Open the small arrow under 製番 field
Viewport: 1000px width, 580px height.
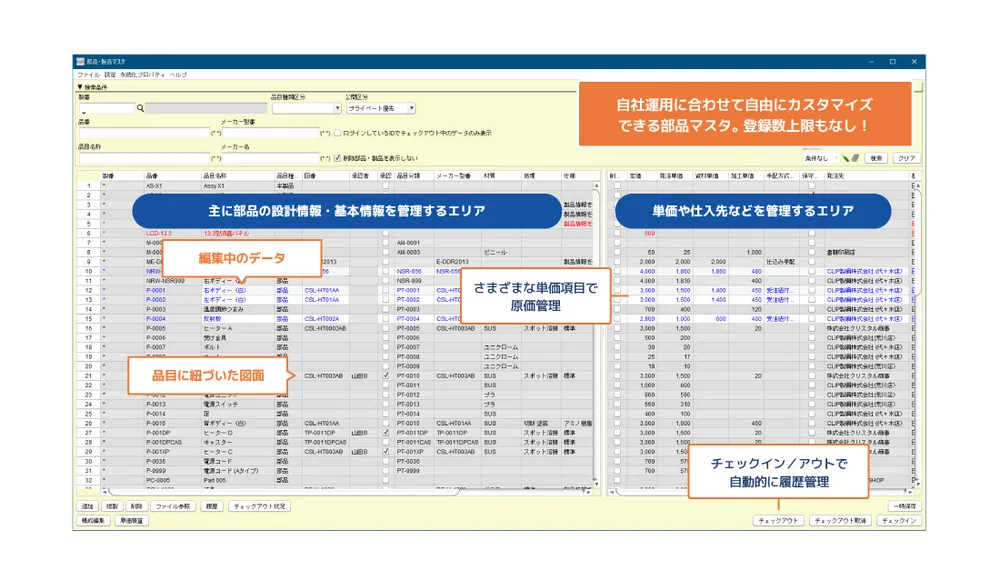click(x=84, y=114)
